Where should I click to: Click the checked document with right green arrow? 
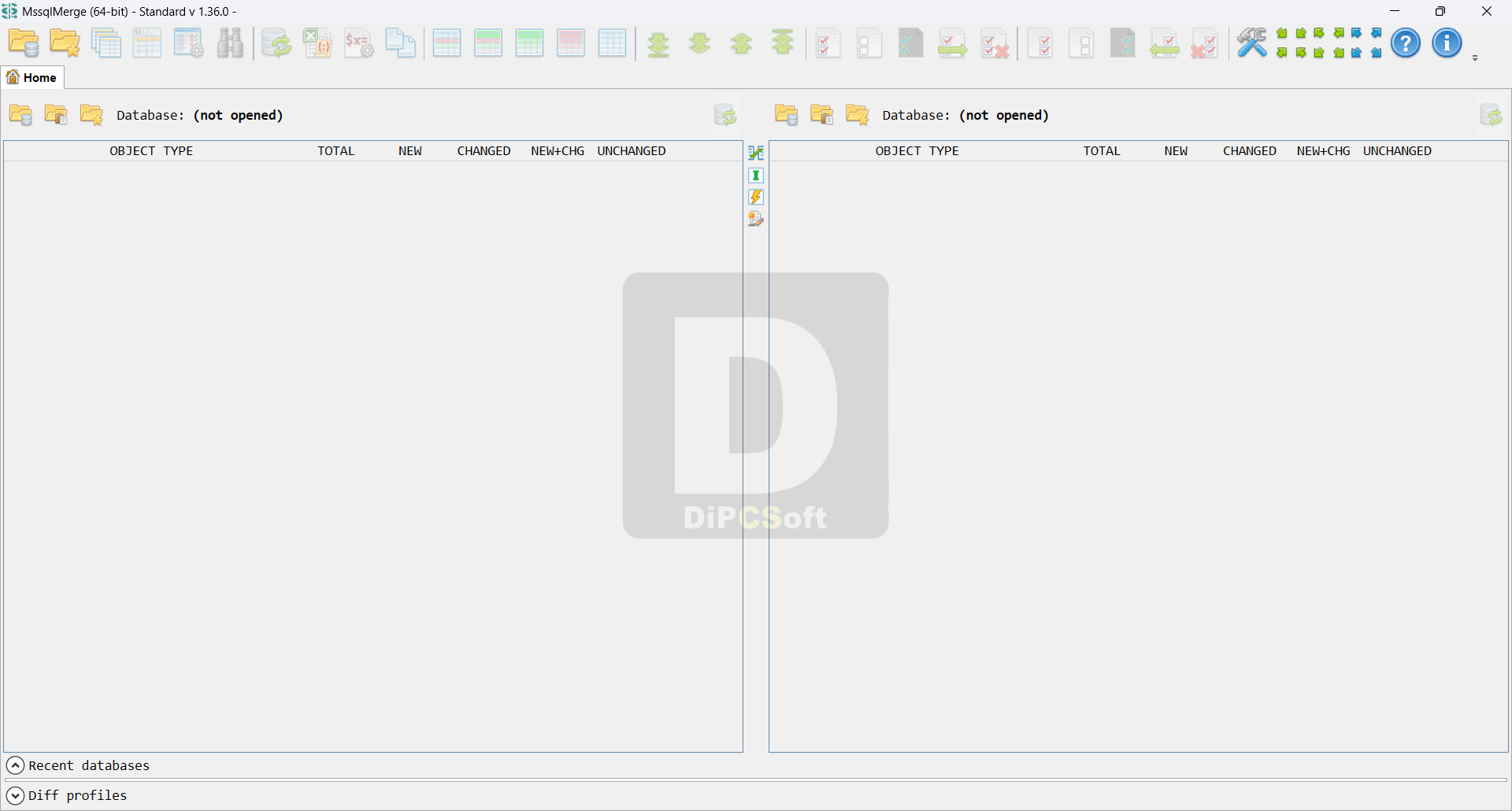click(x=952, y=43)
